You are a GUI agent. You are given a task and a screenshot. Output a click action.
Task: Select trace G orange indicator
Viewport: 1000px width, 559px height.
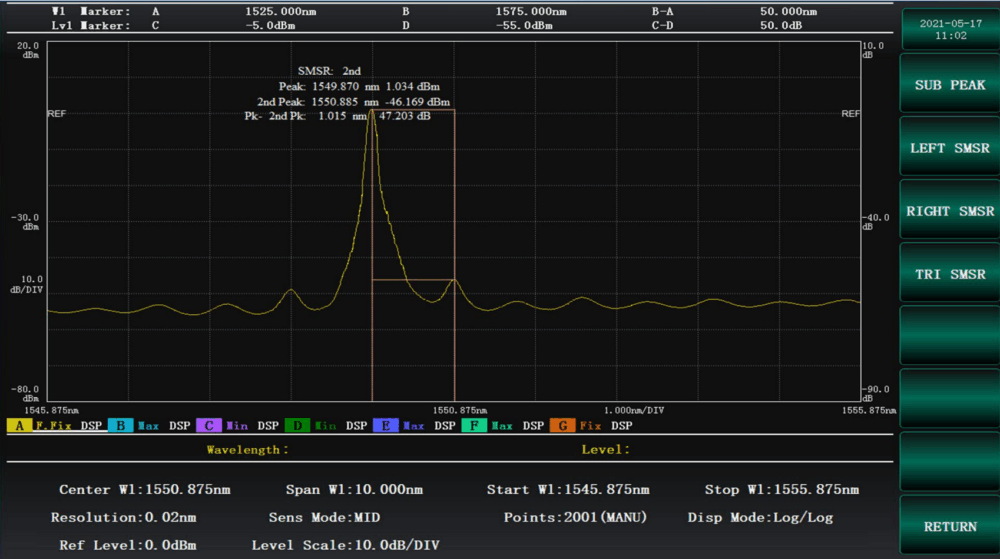click(563, 426)
